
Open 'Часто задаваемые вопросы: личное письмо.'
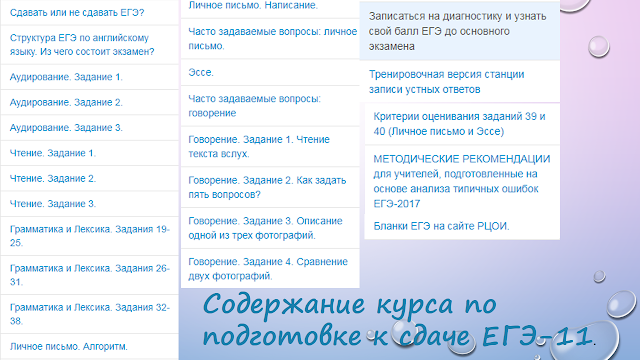click(x=273, y=39)
